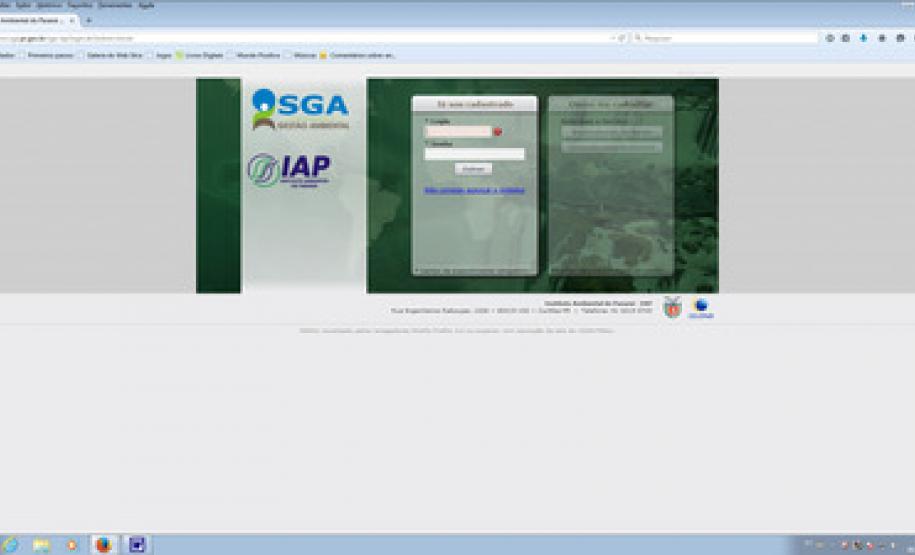
Task: Open the Favoritos menu
Action: [79, 5]
